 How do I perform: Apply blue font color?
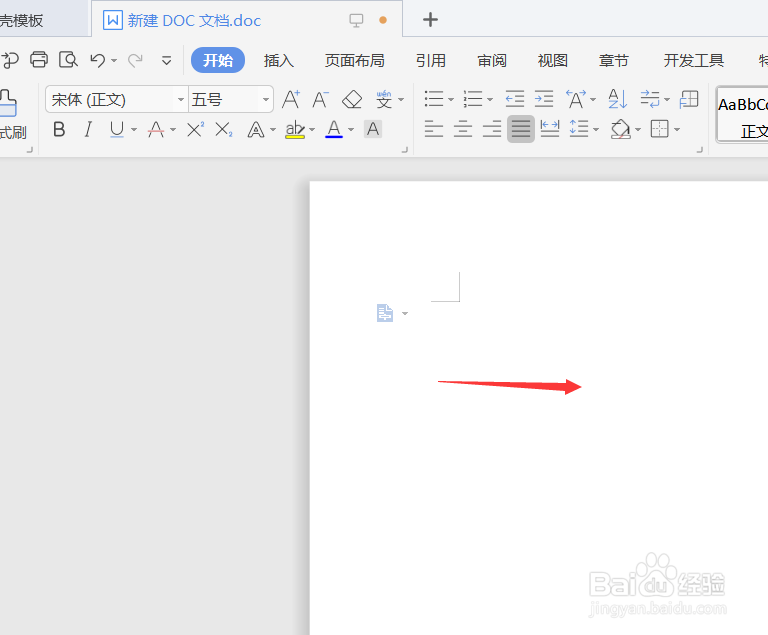[x=334, y=129]
